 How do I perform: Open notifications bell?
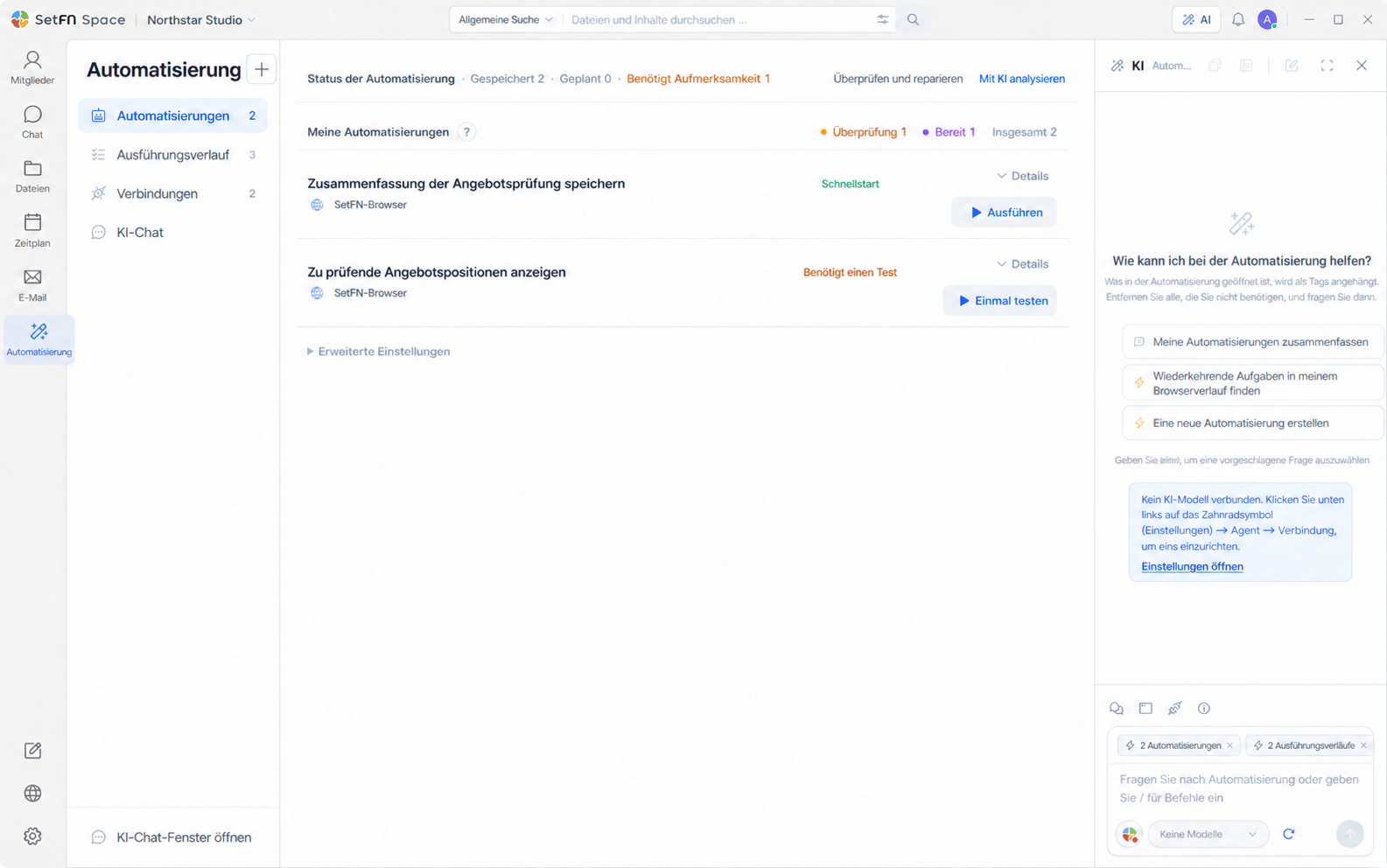point(1238,19)
